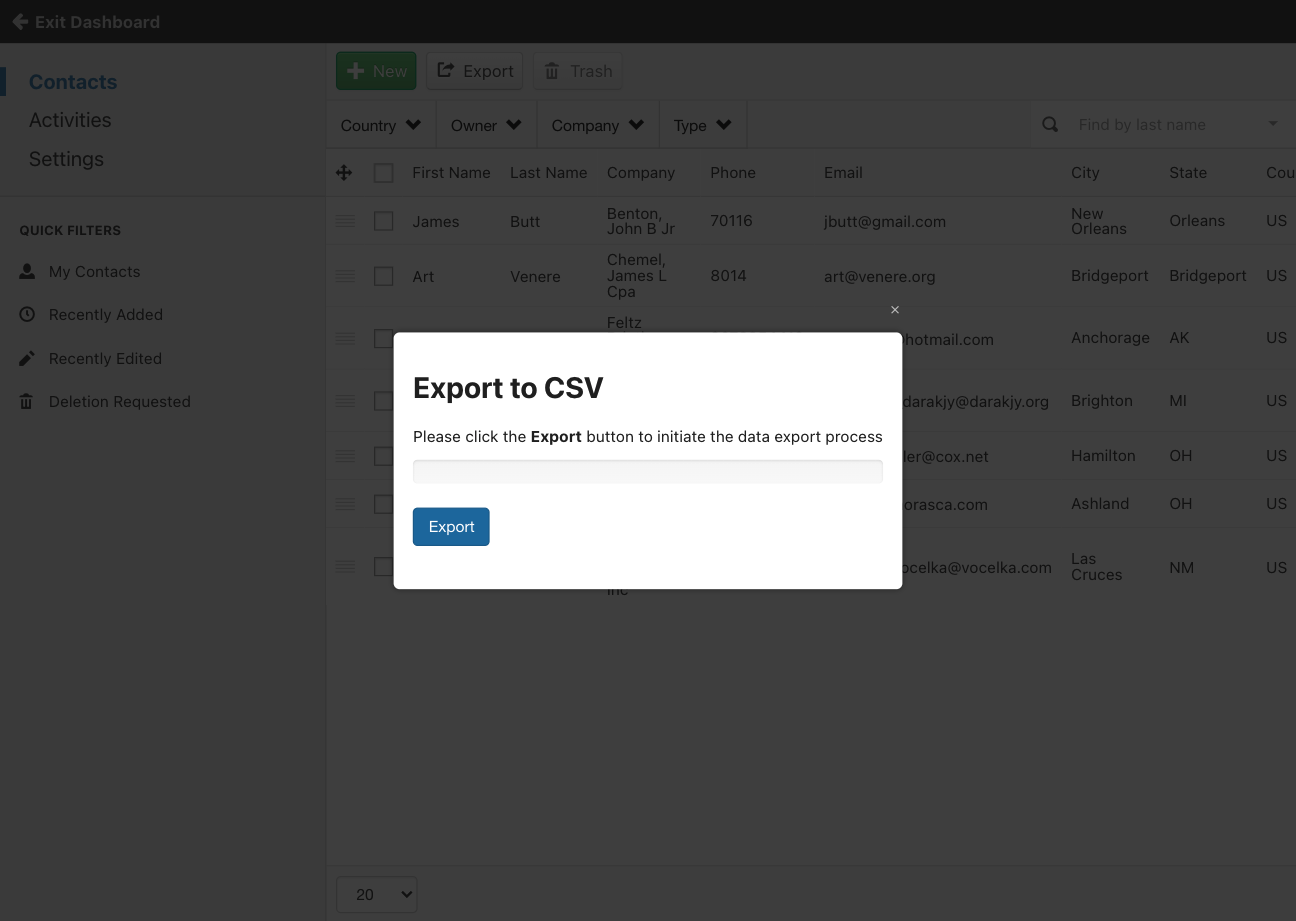Click the trash icon beside Deletion Requested
1296x921 pixels.
point(27,401)
